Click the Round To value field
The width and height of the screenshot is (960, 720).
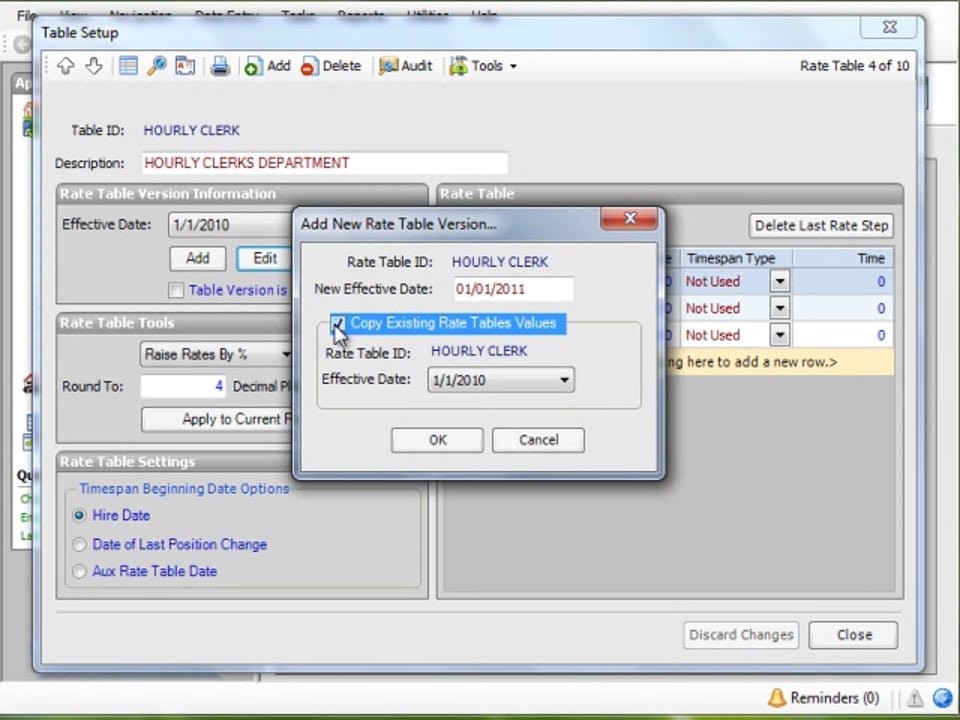[183, 386]
